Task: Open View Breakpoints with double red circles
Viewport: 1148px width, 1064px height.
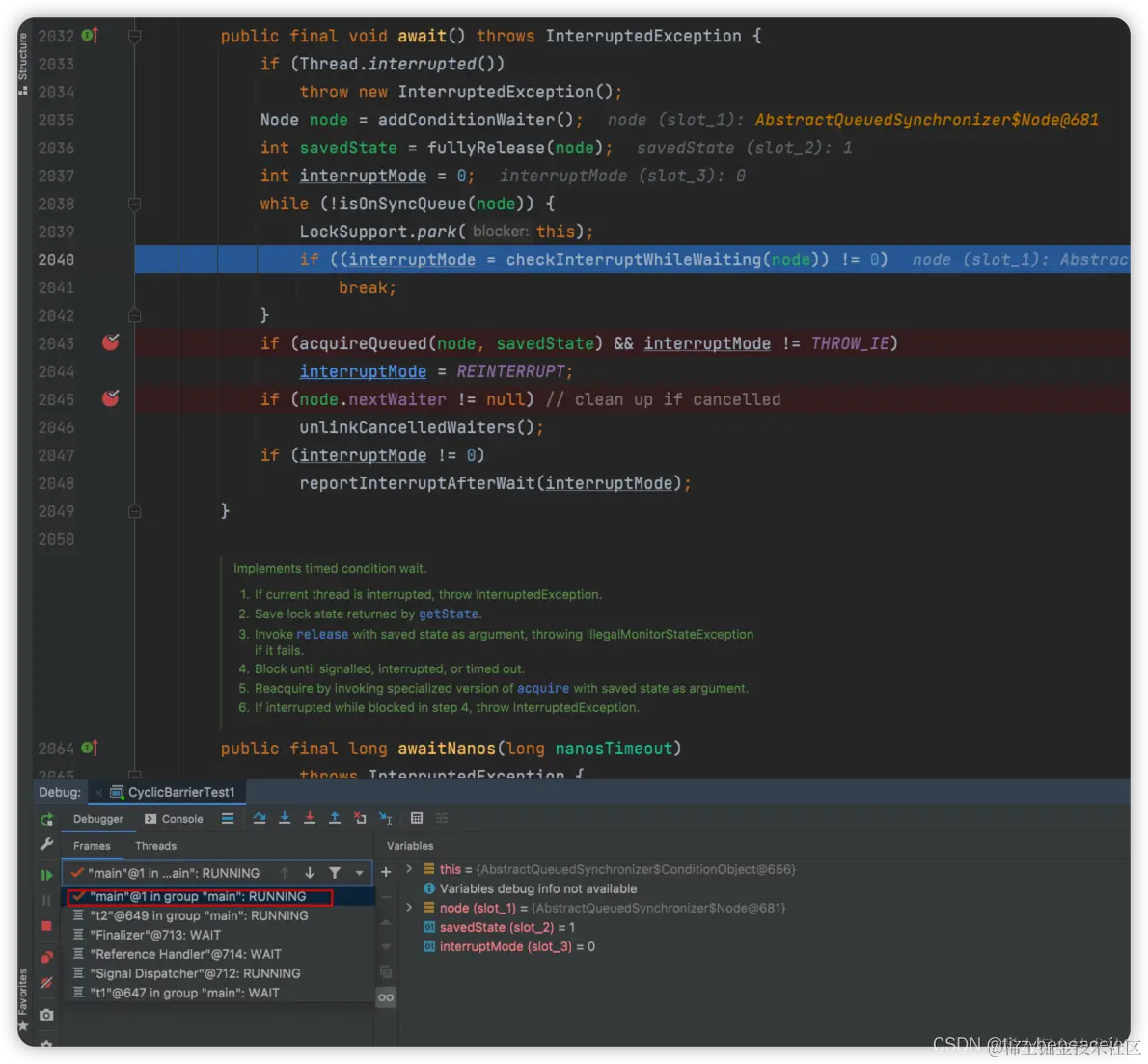Action: 46,958
